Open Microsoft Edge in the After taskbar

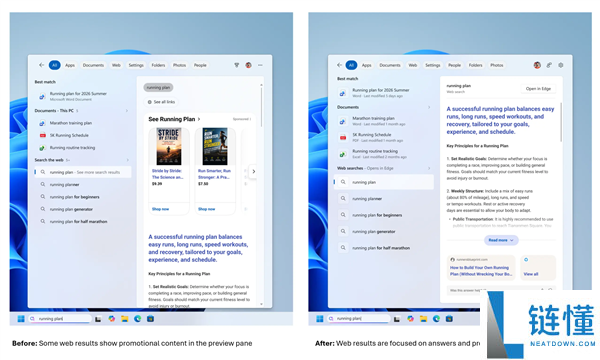coord(437,319)
